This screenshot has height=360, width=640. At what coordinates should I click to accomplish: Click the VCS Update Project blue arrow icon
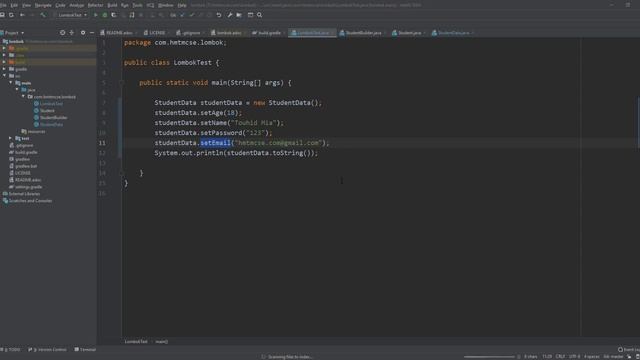182,15
